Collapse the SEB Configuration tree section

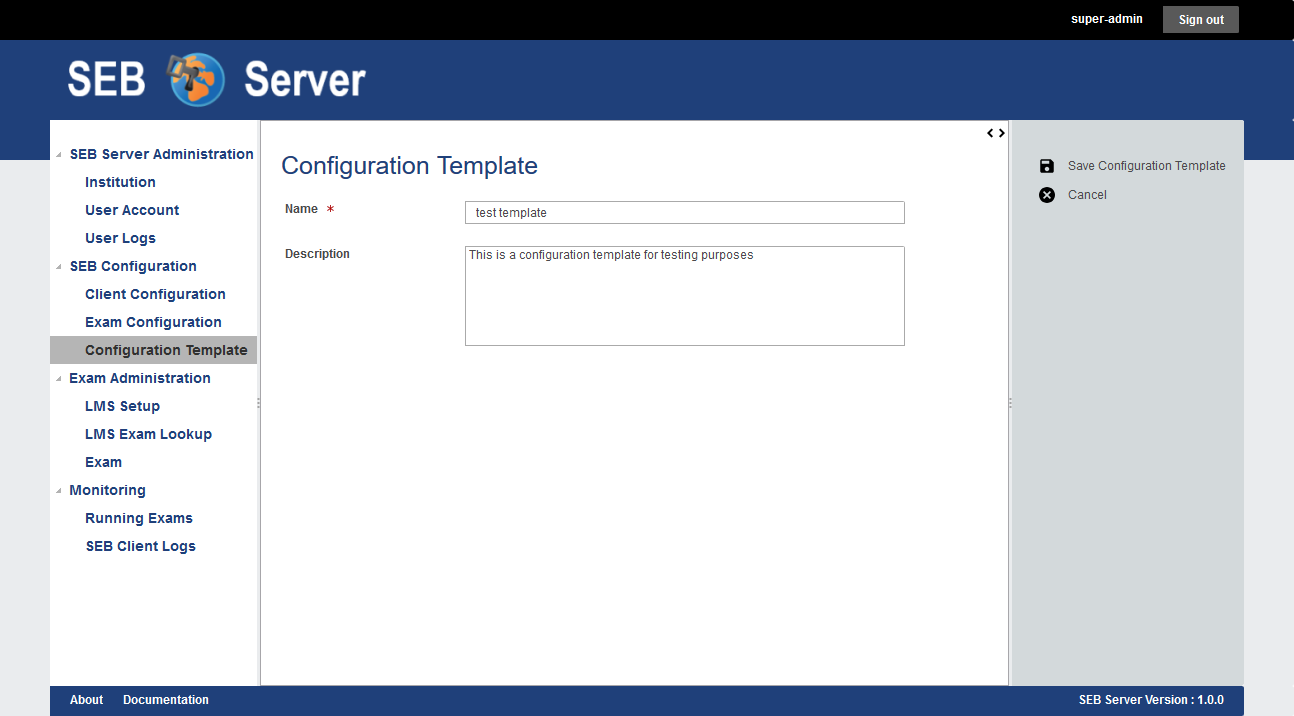tap(59, 267)
